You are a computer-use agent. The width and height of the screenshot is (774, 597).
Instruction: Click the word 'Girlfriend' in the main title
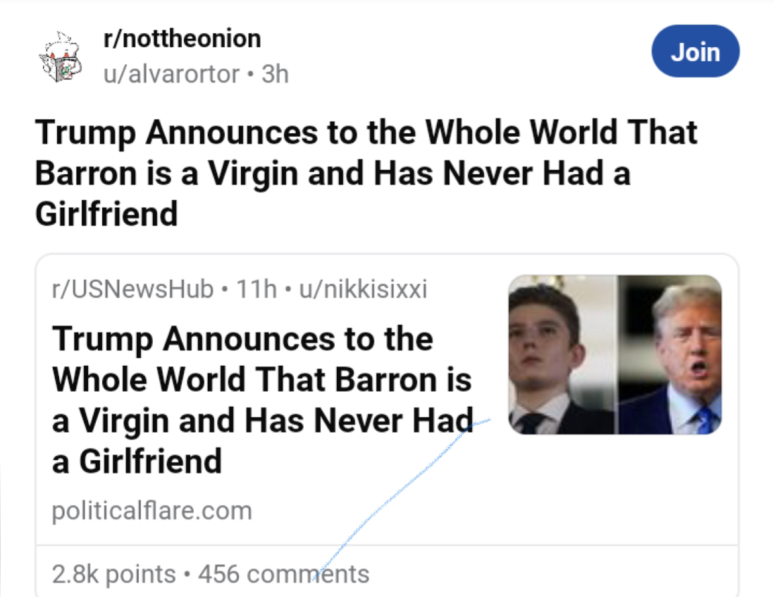click(x=106, y=214)
